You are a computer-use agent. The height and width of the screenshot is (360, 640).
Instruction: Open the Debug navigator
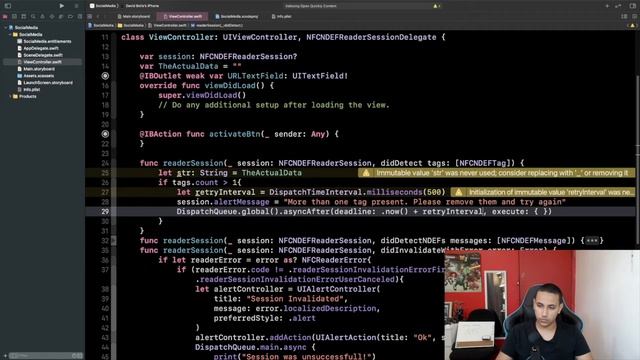point(61,16)
